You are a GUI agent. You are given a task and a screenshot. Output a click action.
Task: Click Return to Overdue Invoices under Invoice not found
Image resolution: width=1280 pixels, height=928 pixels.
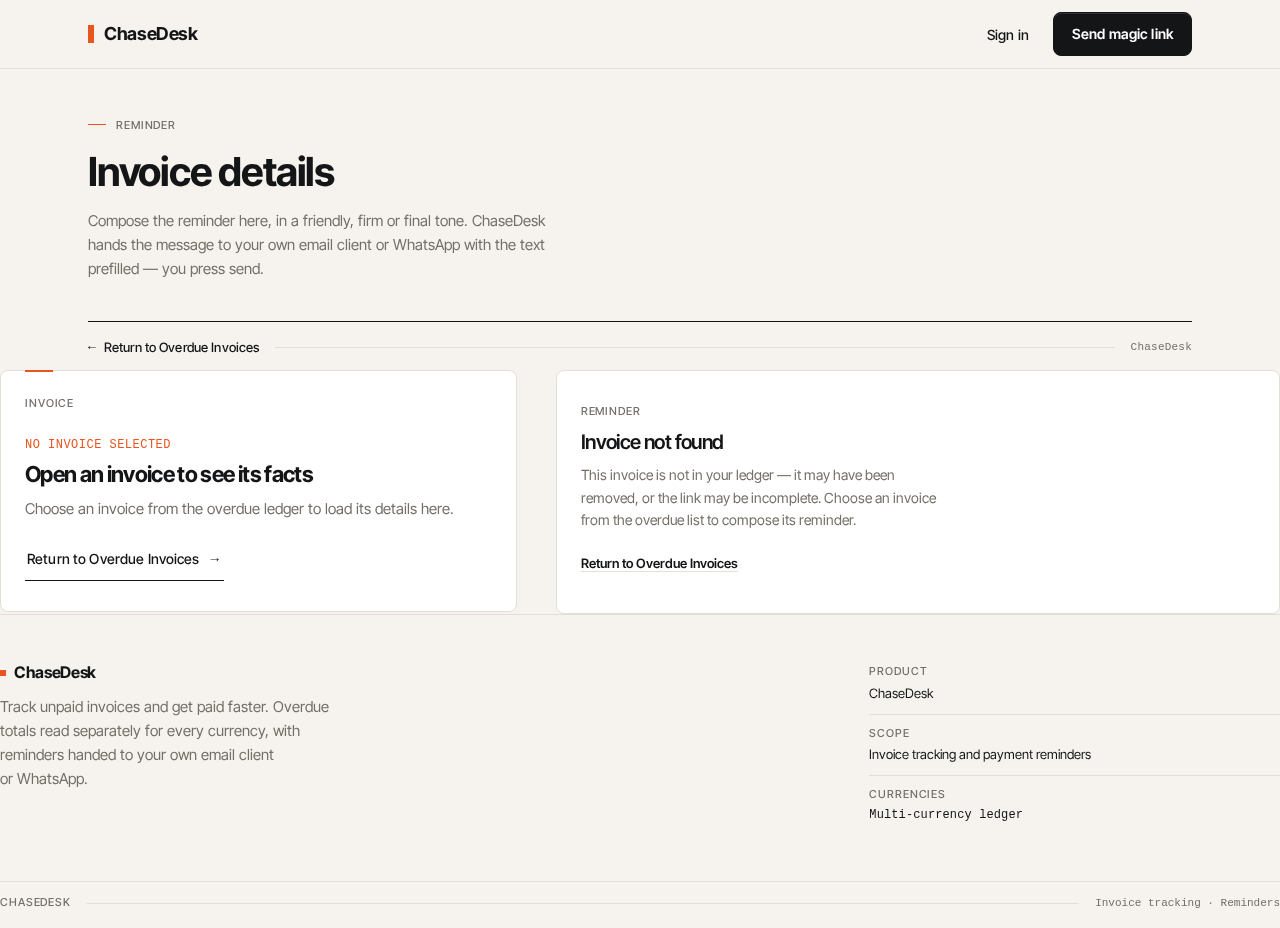tap(659, 563)
